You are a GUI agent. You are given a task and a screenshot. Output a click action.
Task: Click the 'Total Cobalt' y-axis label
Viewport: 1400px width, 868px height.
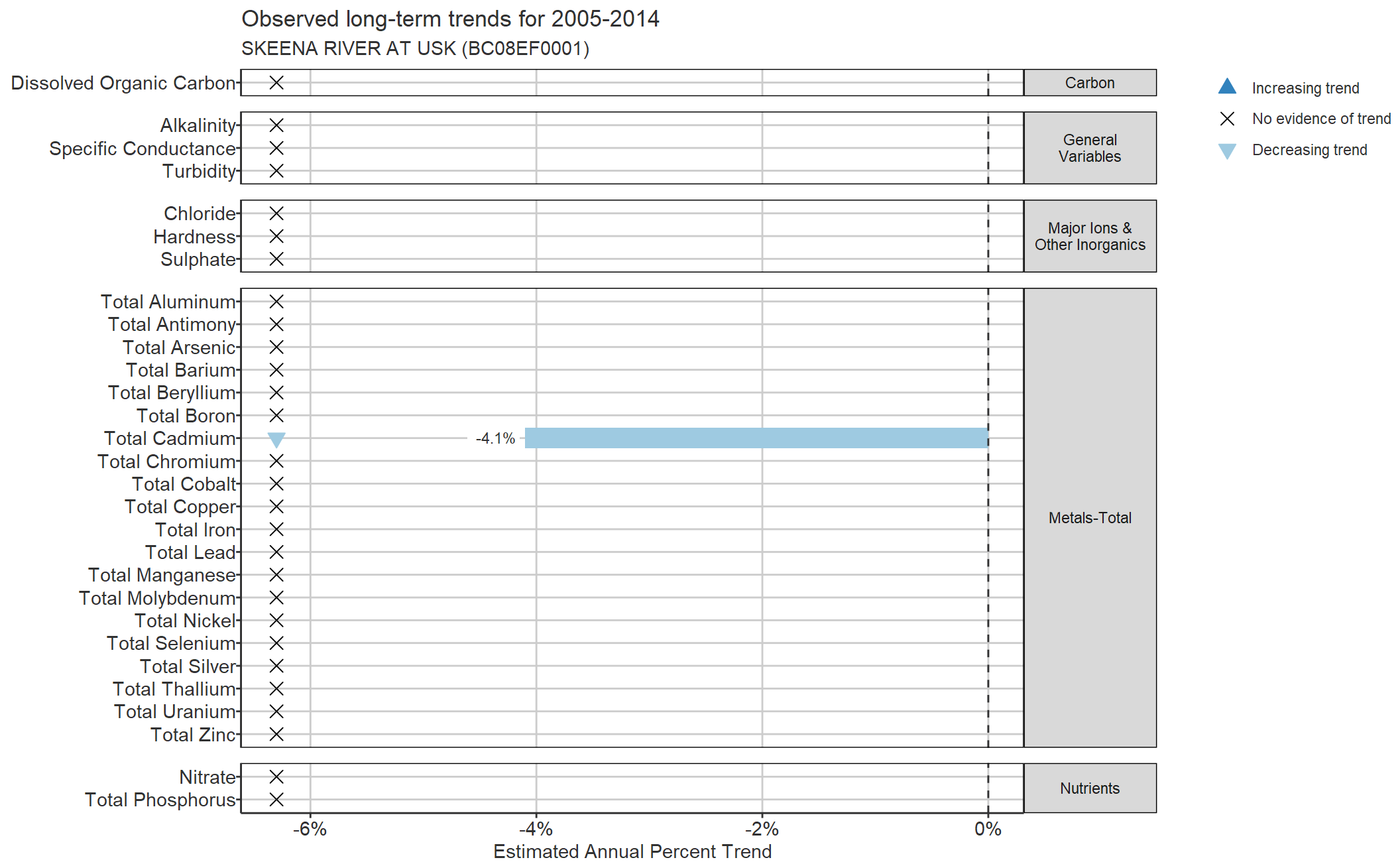click(x=184, y=485)
